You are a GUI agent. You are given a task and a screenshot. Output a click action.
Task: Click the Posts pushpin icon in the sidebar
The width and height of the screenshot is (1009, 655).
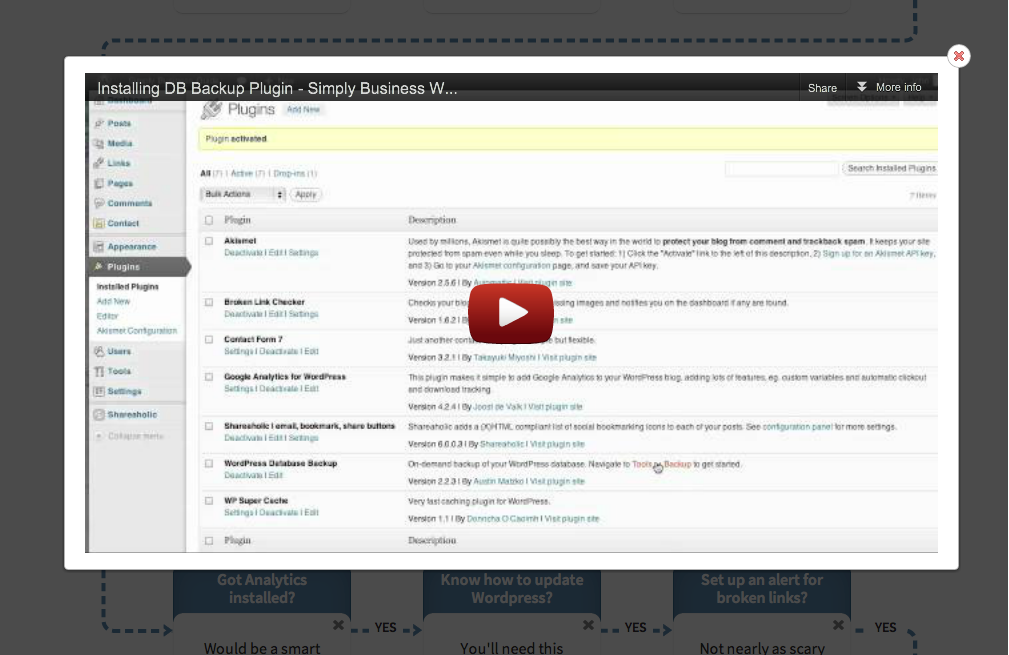tap(98, 123)
